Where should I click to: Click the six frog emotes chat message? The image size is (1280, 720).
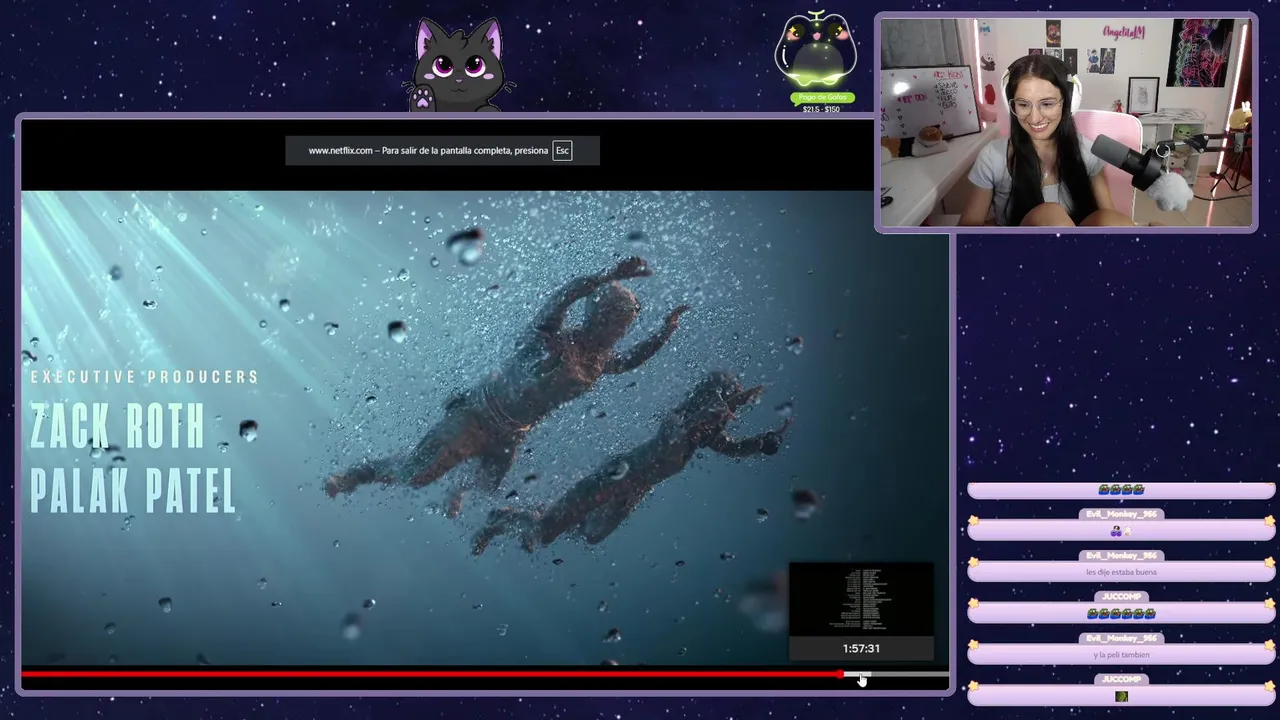tap(1121, 613)
